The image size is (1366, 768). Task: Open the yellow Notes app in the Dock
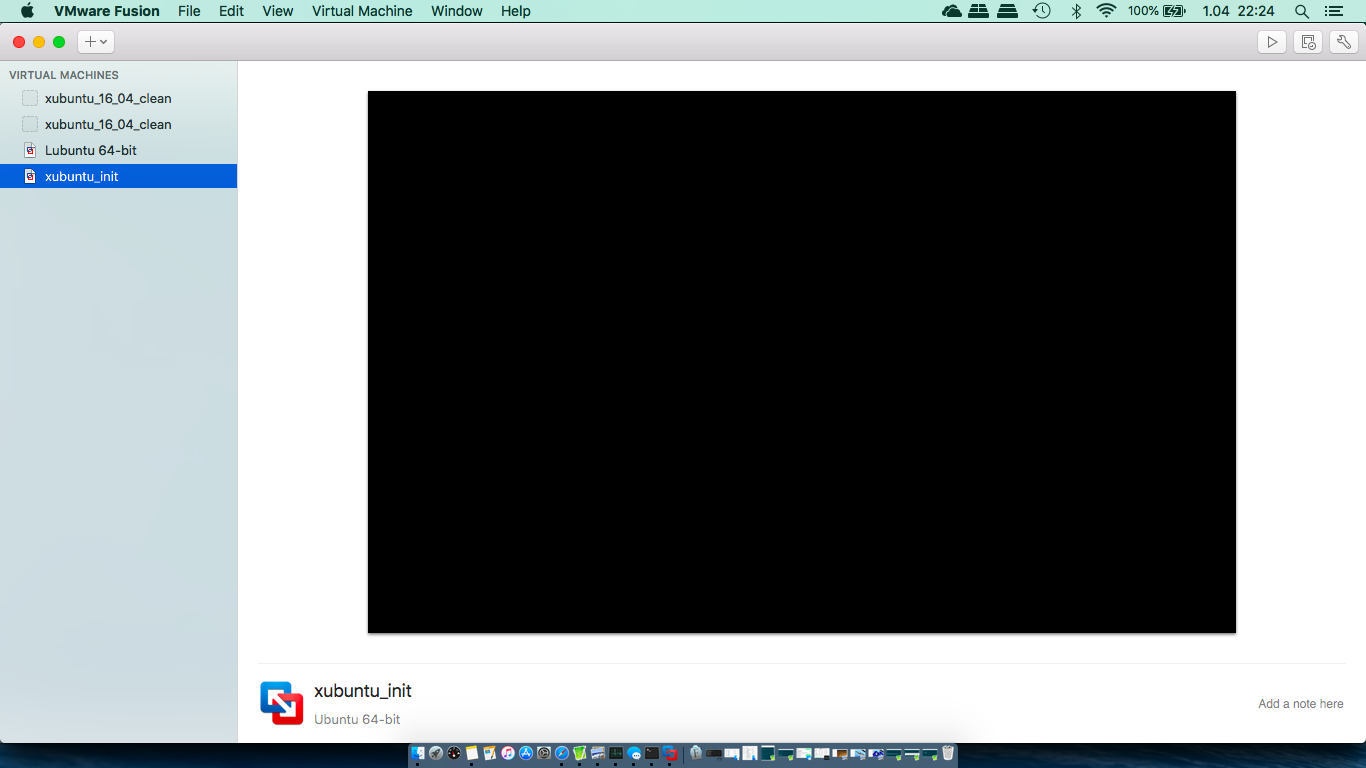(x=472, y=753)
